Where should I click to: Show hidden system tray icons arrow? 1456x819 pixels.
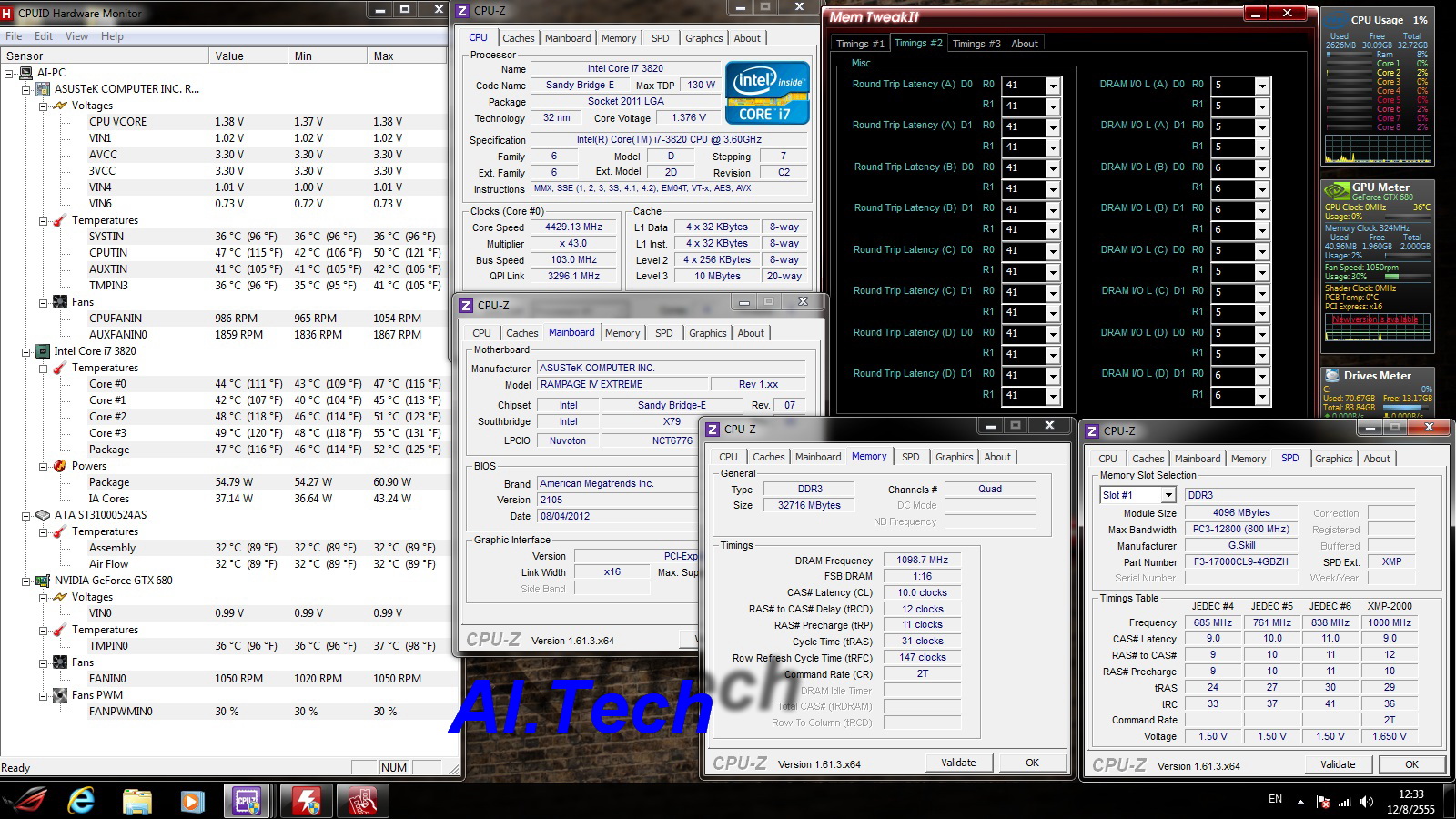click(1300, 802)
